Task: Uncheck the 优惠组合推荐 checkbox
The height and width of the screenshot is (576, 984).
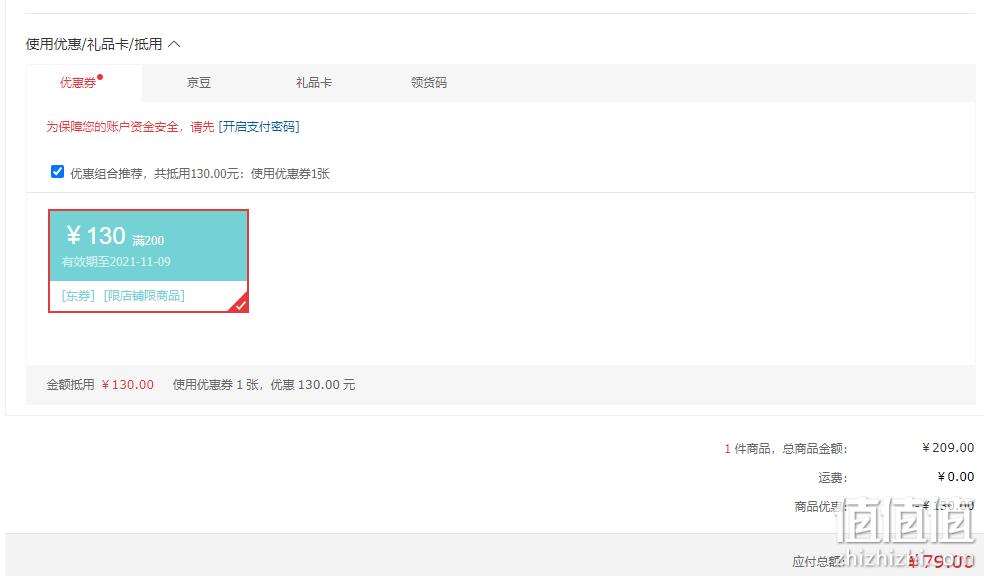Action: 57,172
